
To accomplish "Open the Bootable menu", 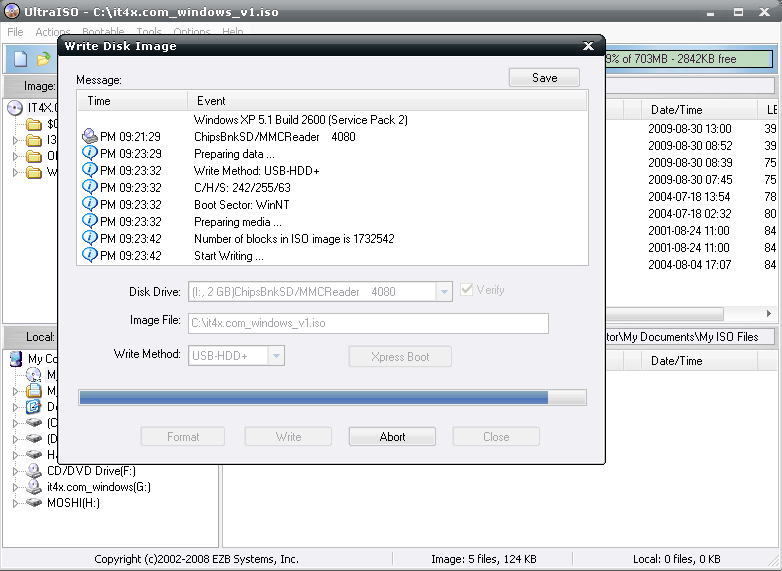I will tap(103, 31).
